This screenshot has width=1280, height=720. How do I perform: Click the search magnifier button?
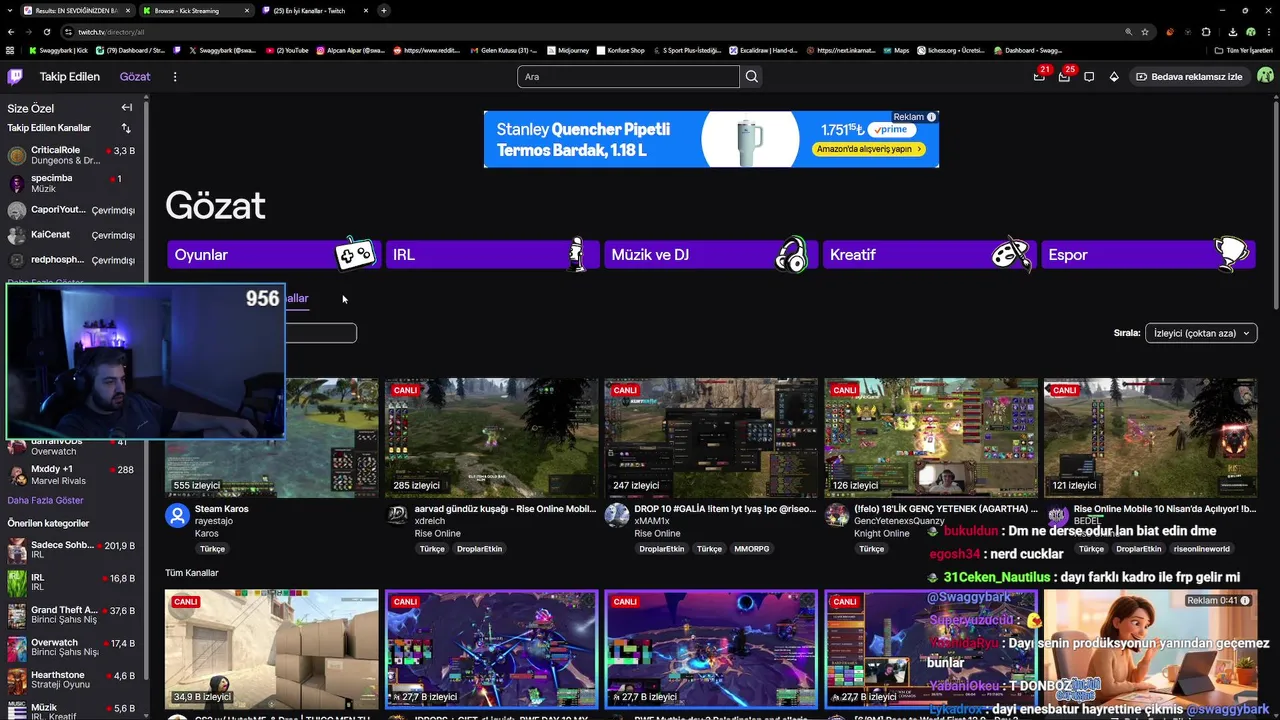pyautogui.click(x=752, y=76)
